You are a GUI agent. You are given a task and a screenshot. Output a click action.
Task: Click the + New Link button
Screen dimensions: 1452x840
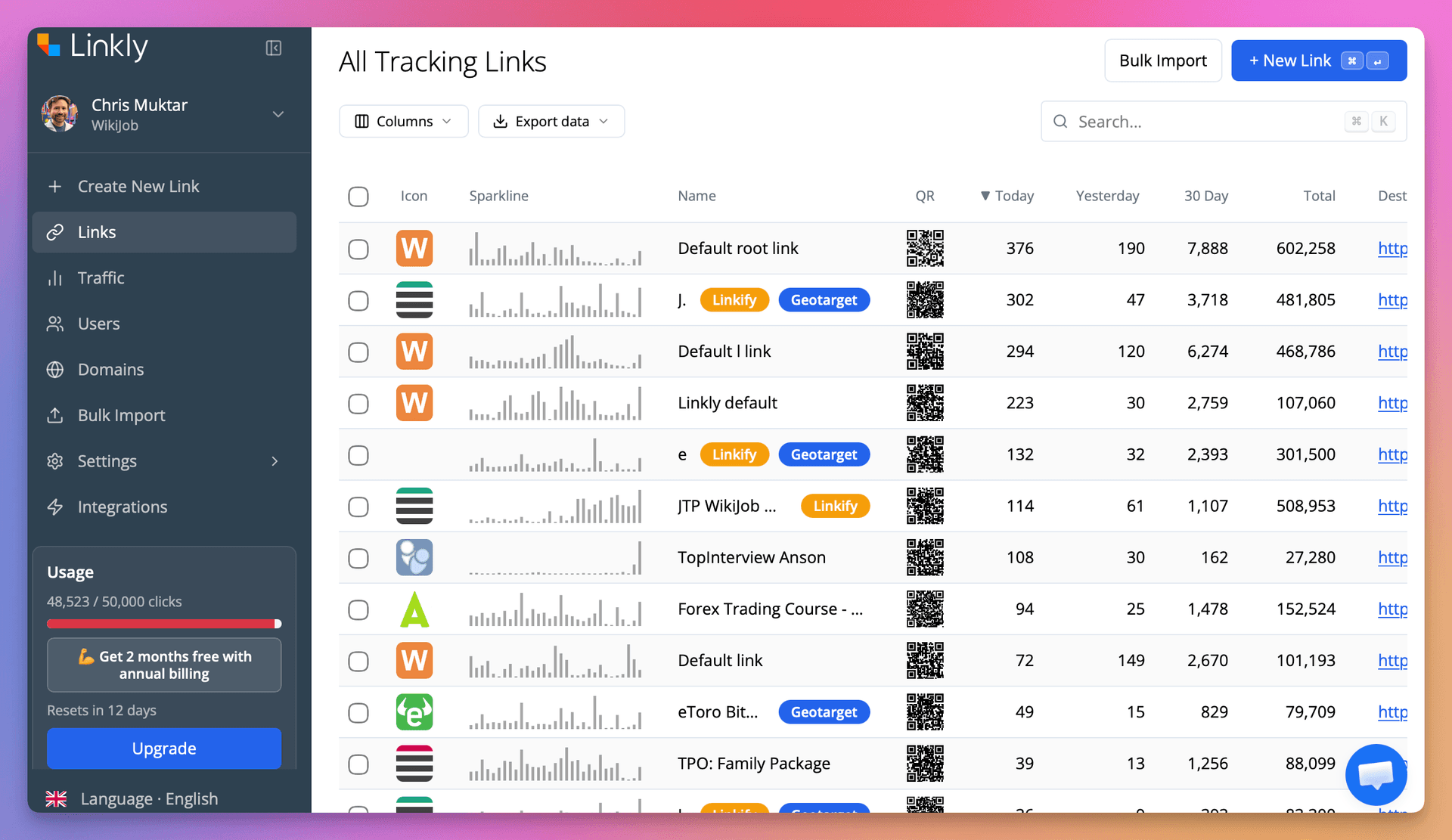[1319, 60]
